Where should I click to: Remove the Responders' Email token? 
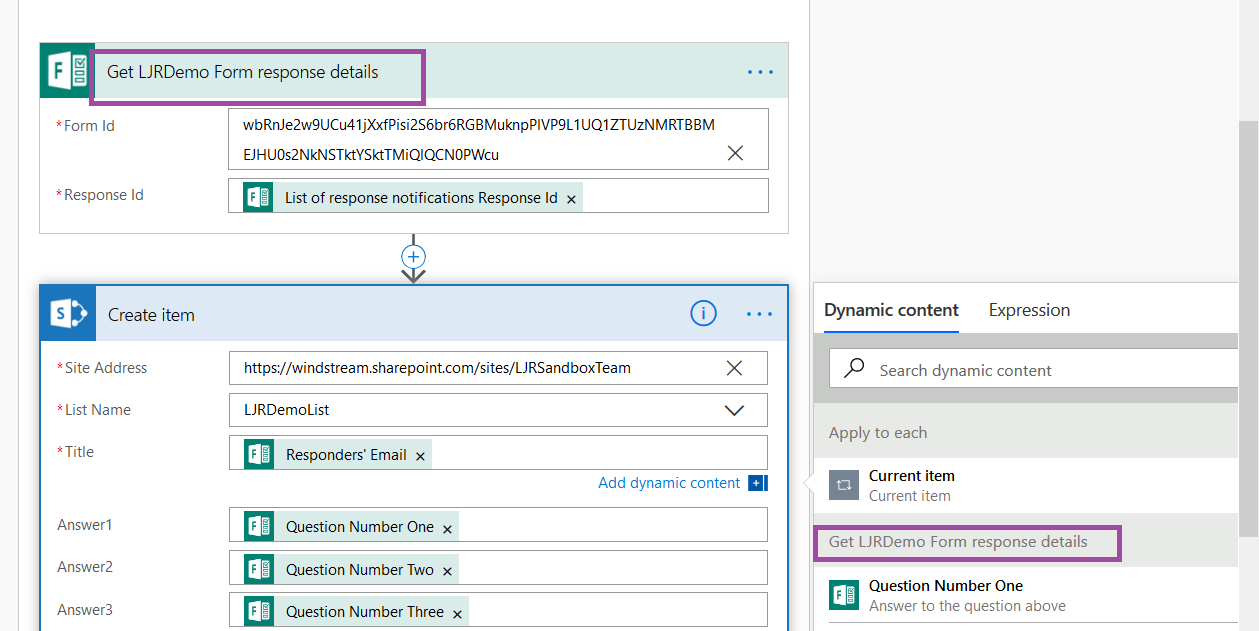click(x=420, y=454)
